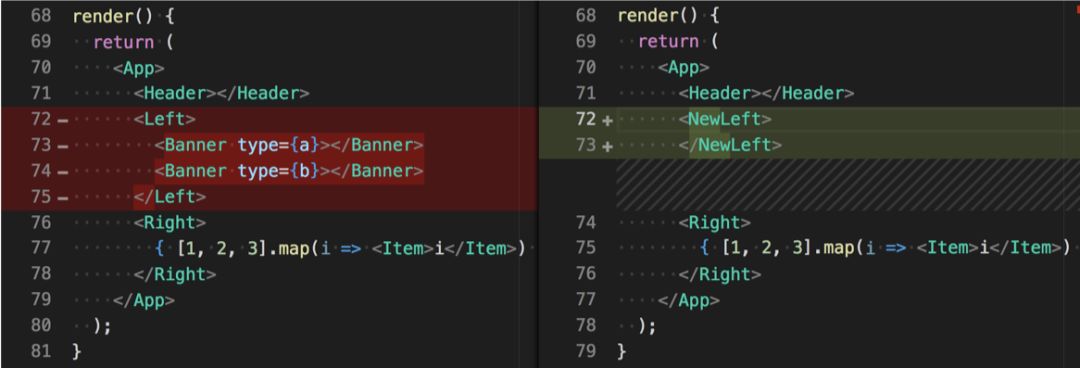Click the return keyword in right pane

click(x=668, y=42)
